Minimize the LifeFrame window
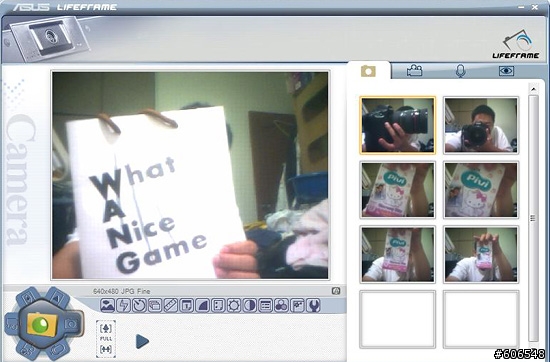This screenshot has width=550, height=362. [521, 7]
